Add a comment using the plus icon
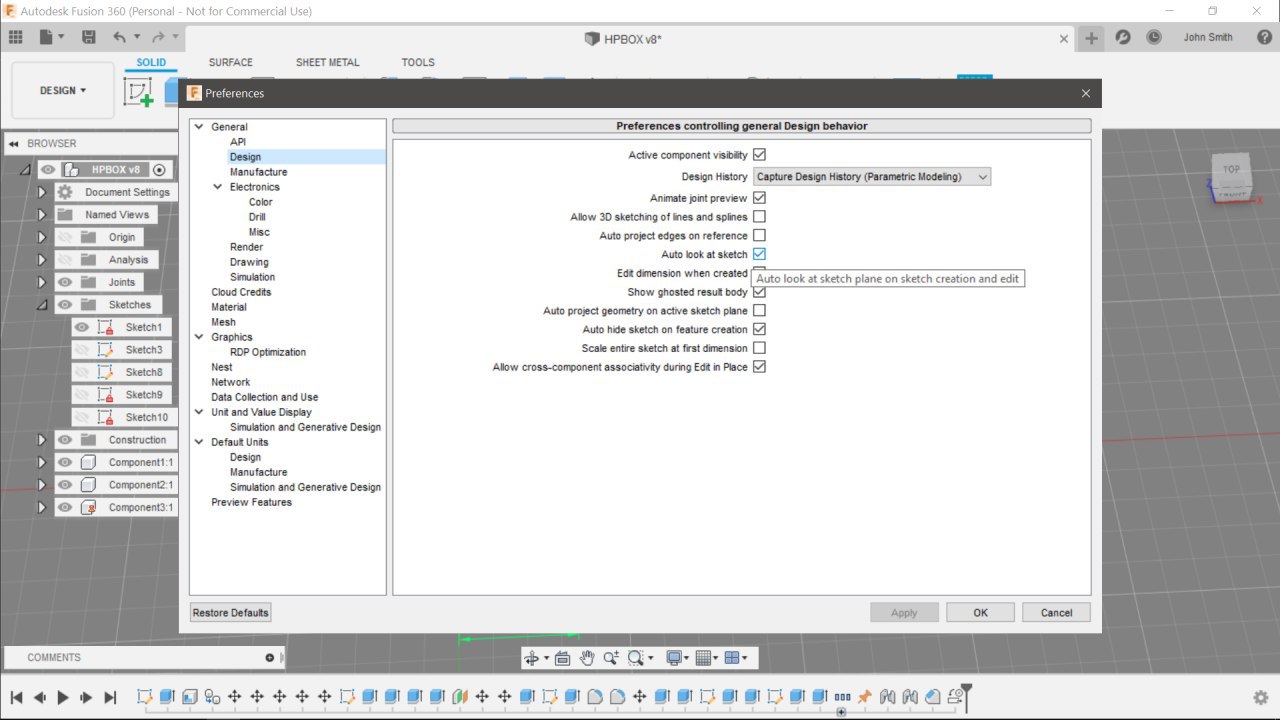 click(x=269, y=657)
